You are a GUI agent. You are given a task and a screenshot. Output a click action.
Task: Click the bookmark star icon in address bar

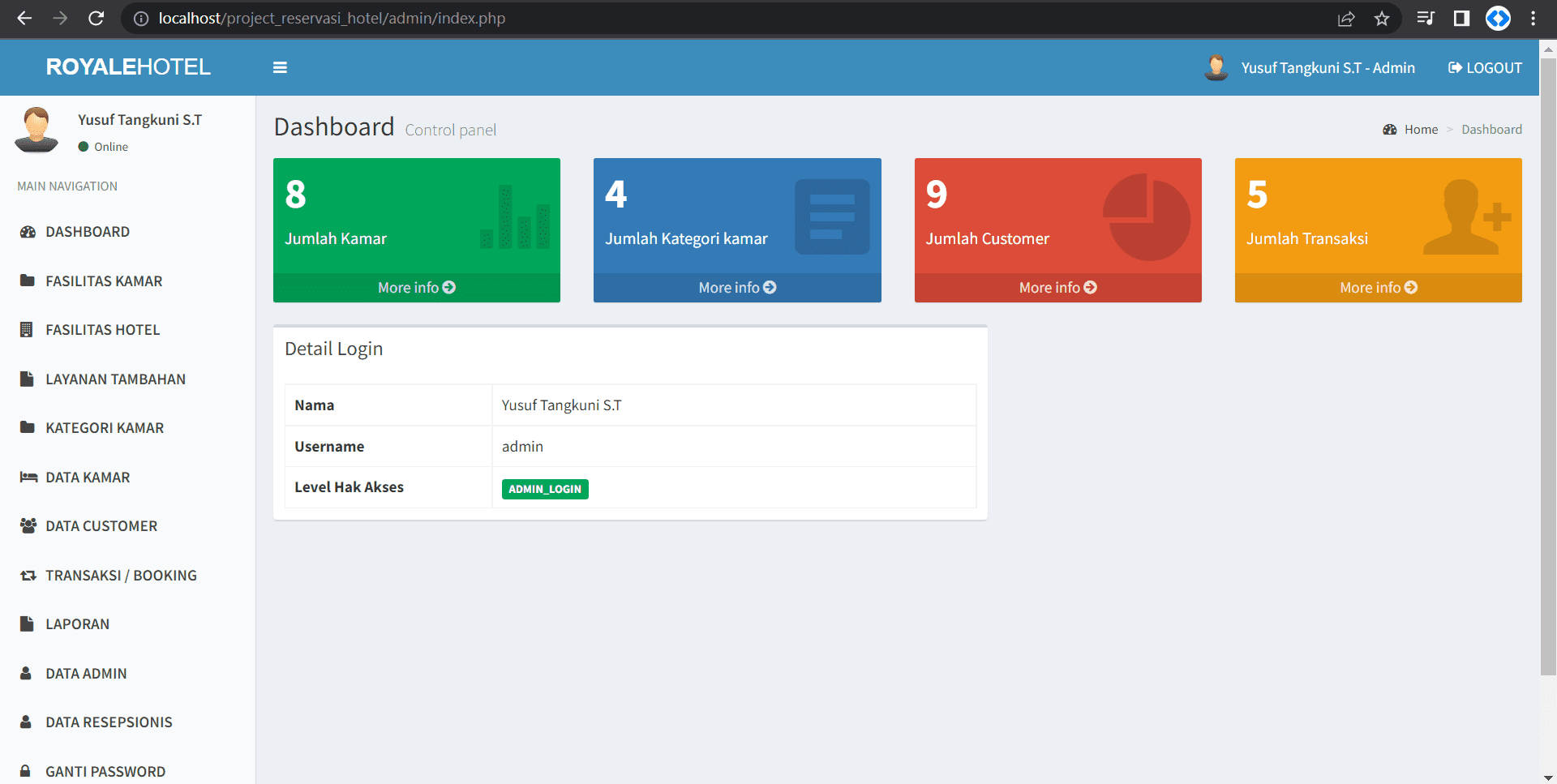click(1382, 19)
